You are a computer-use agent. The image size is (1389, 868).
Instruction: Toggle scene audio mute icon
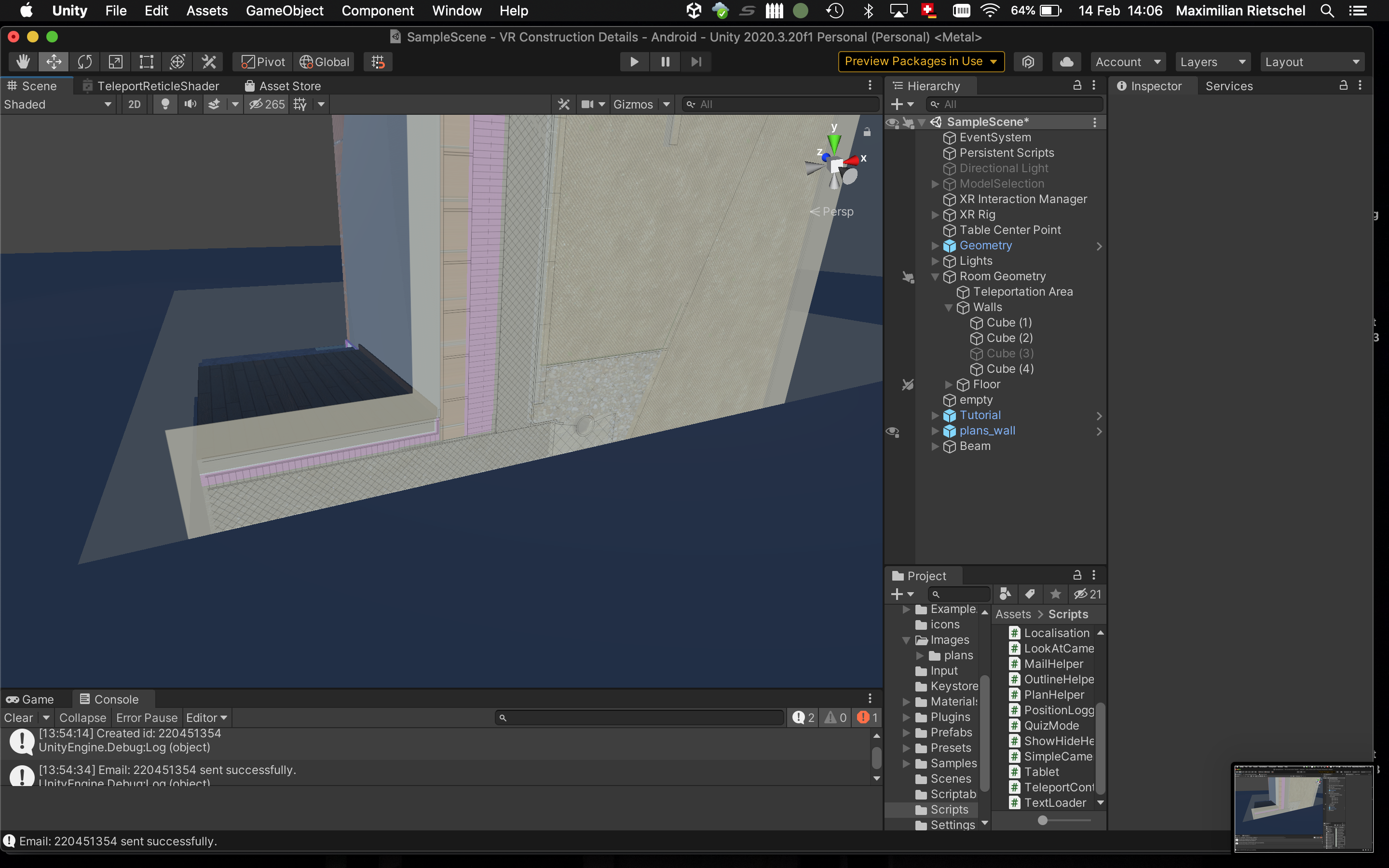click(x=190, y=105)
